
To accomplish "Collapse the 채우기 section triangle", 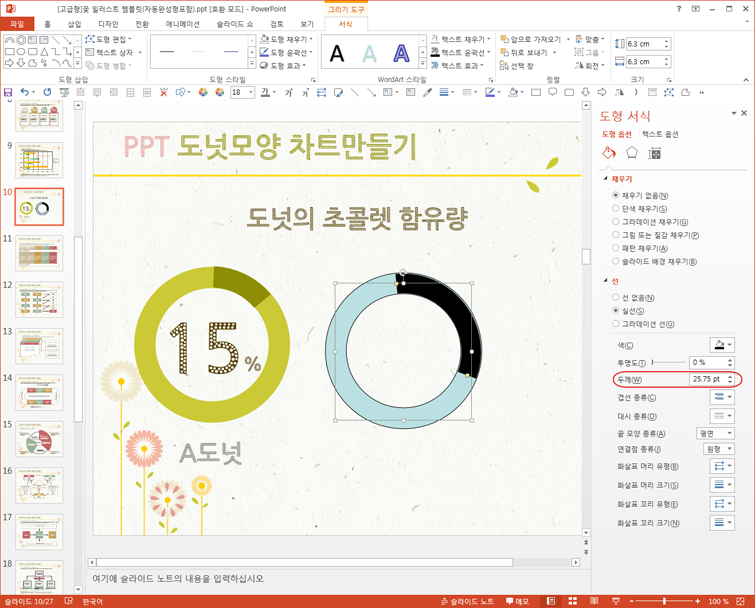I will (605, 179).
